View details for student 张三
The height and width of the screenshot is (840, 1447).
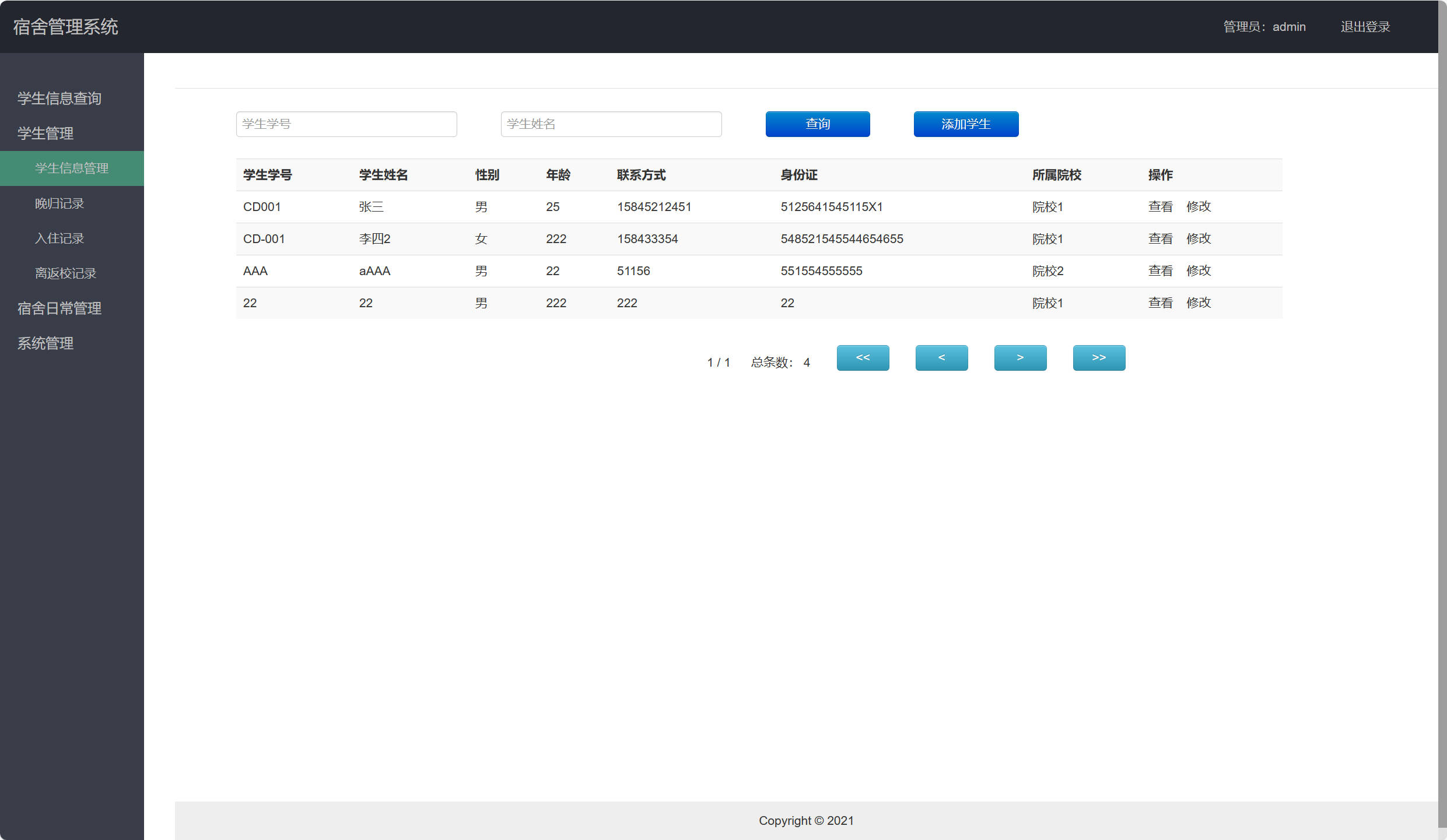1160,206
